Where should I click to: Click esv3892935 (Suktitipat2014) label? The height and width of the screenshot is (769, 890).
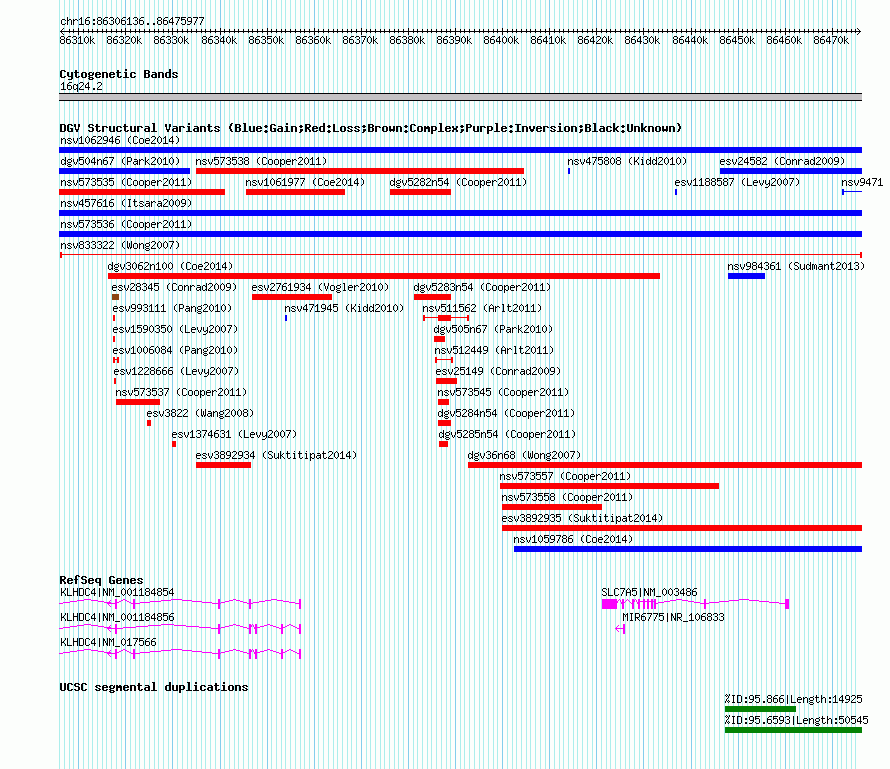point(582,518)
